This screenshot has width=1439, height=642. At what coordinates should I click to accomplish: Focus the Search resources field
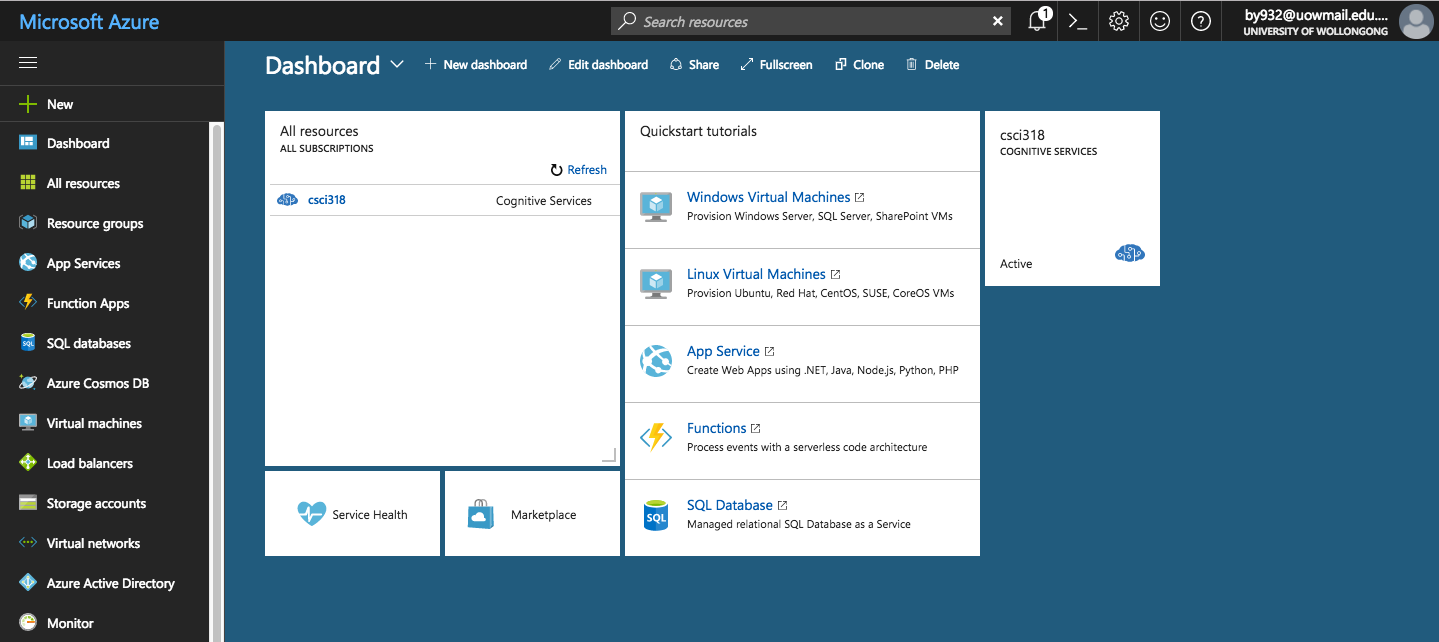(810, 21)
